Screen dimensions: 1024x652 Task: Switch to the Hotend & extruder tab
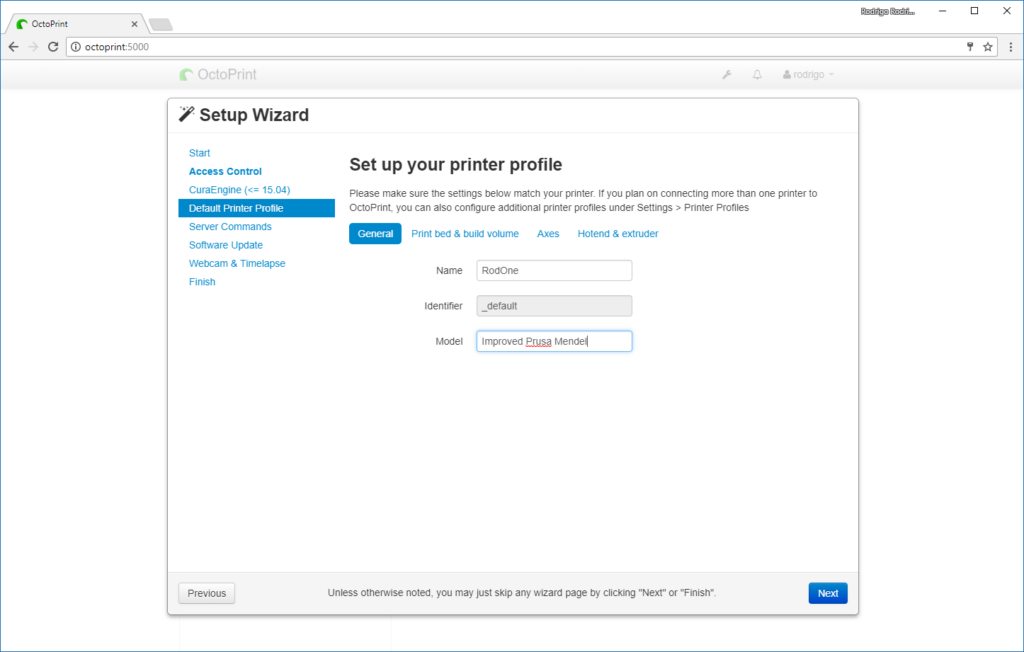[x=618, y=233]
